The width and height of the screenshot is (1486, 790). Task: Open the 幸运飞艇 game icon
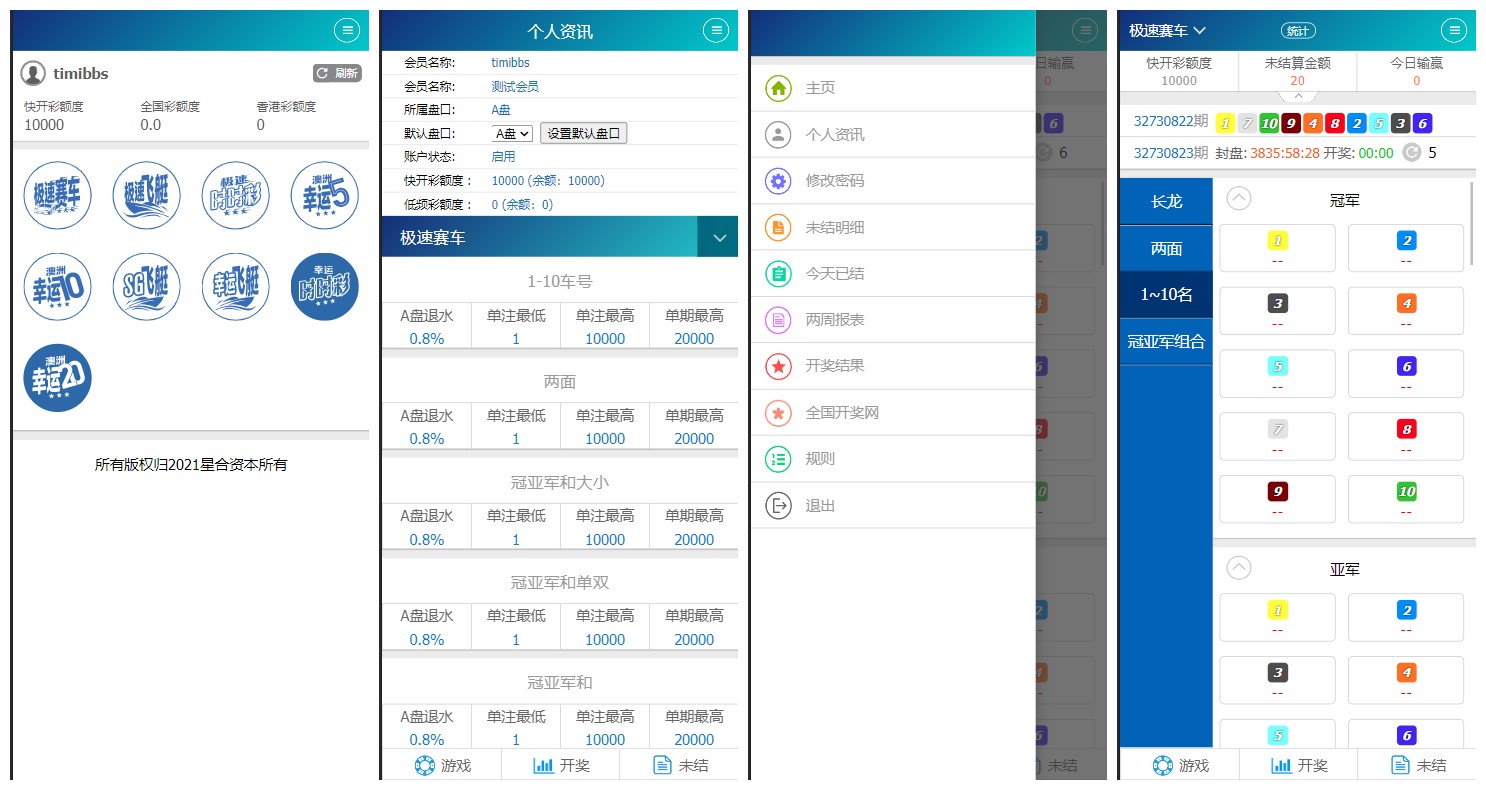pos(236,287)
